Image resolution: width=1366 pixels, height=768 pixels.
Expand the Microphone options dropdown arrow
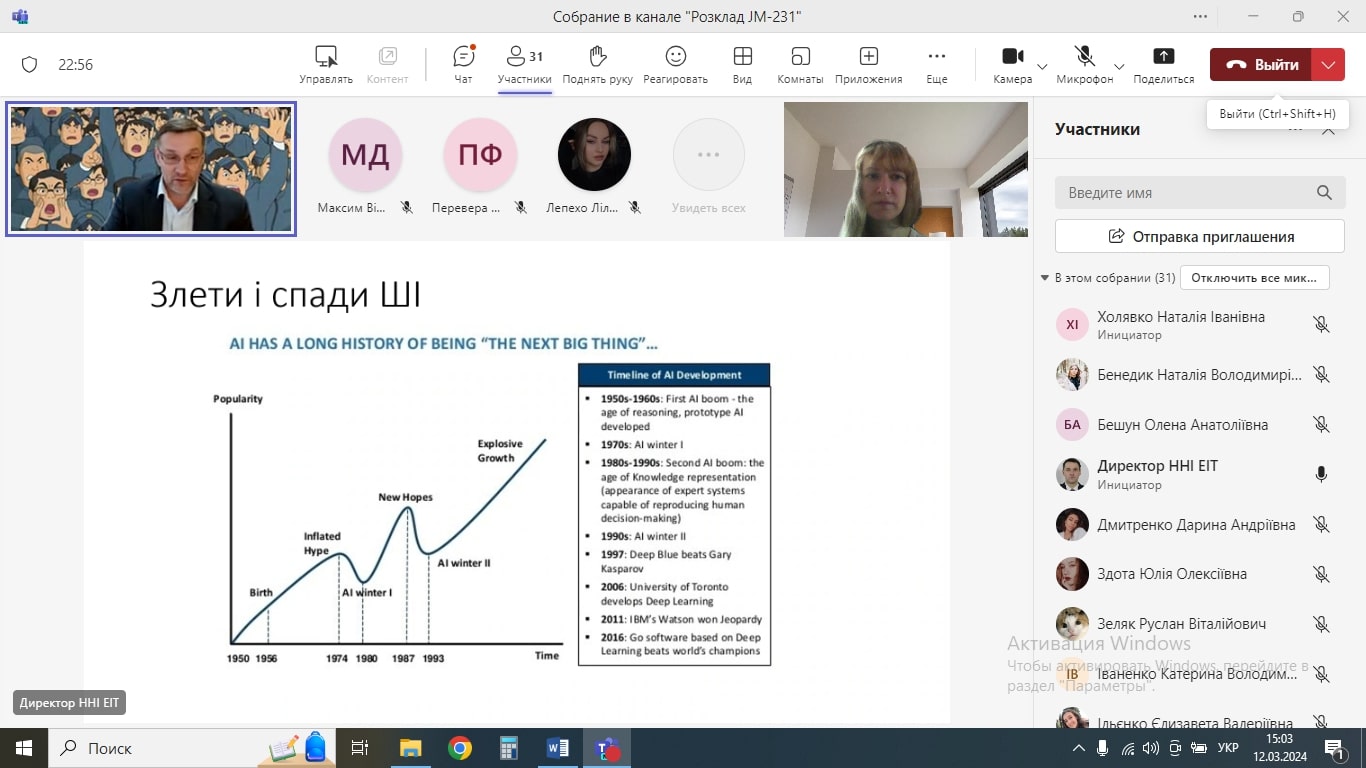click(1119, 66)
